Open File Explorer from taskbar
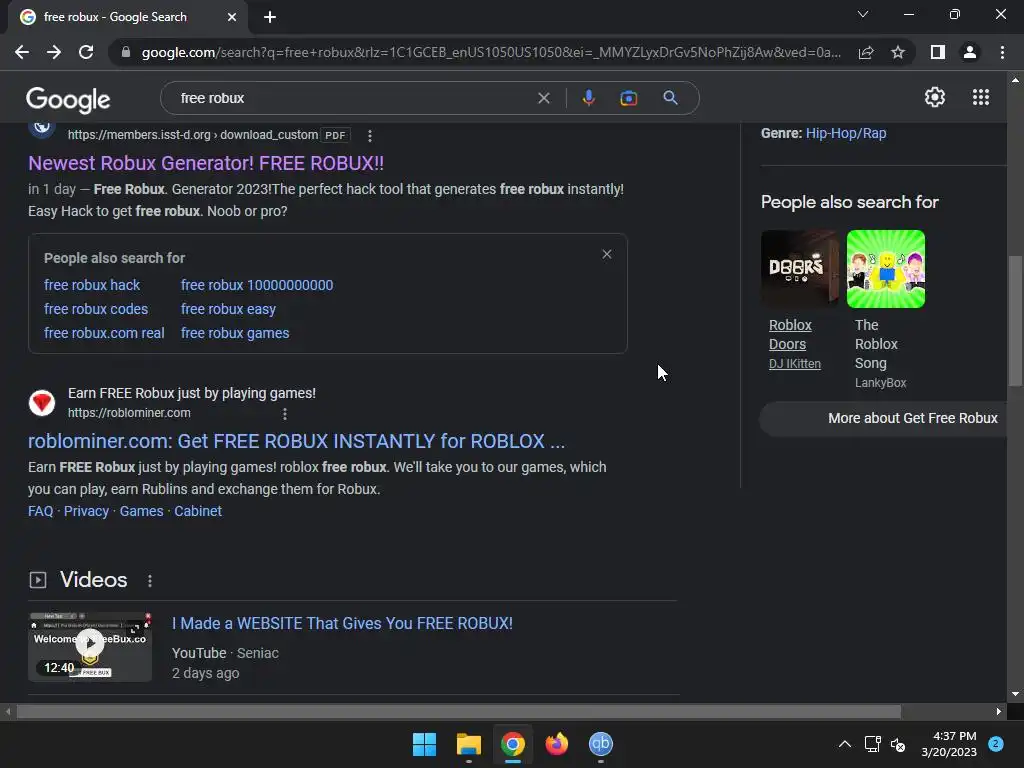1024x768 pixels. (x=468, y=744)
